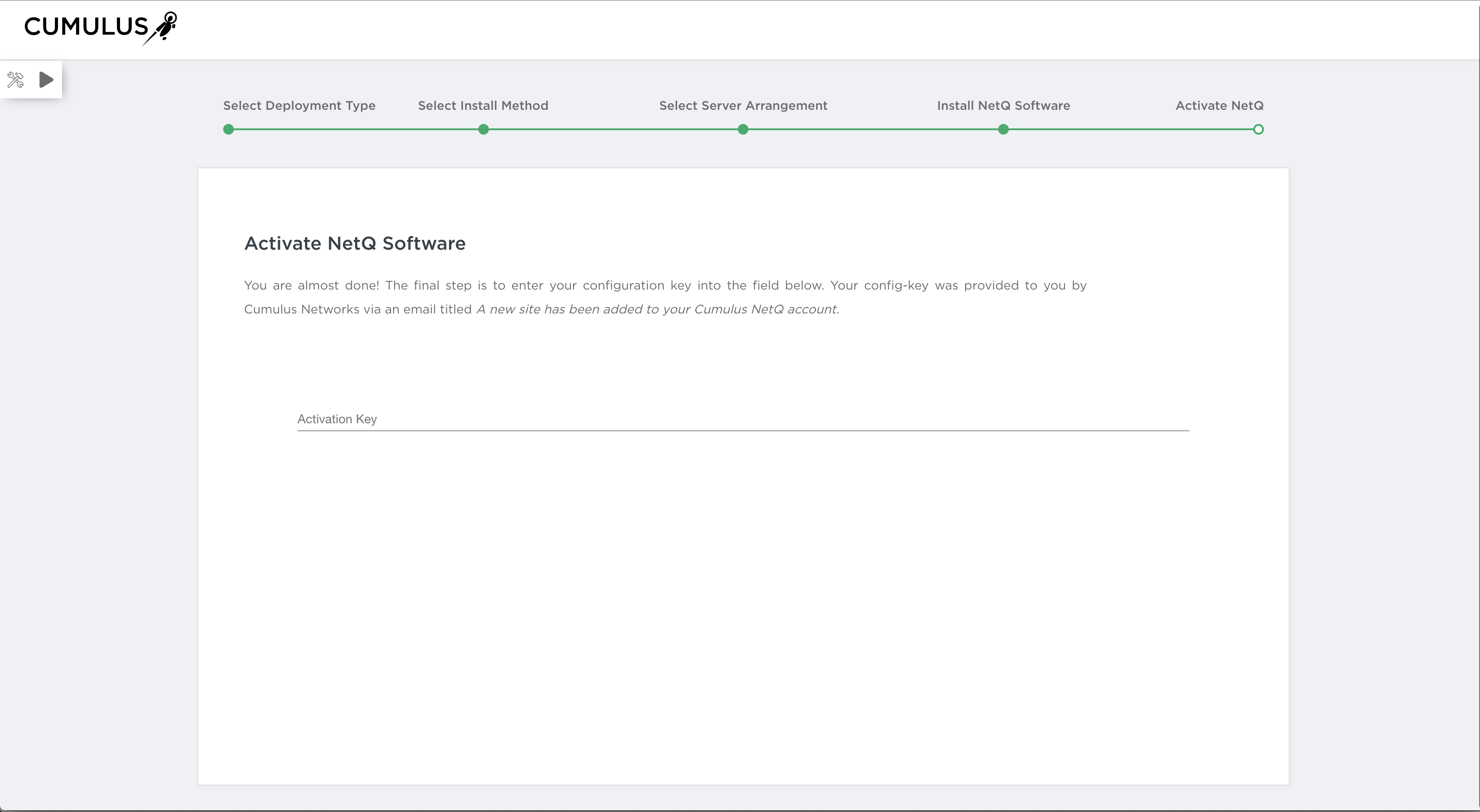Go to Select Deployment Type step label
The width and height of the screenshot is (1480, 812).
click(x=299, y=106)
